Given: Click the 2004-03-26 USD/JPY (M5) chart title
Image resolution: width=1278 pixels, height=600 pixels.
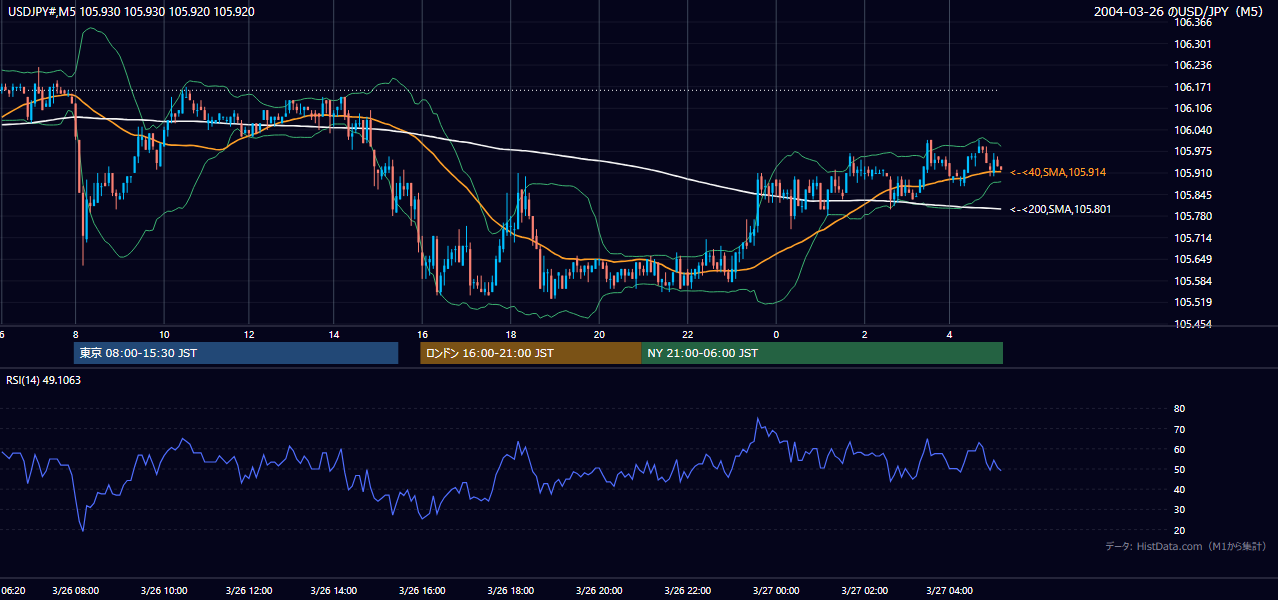Looking at the screenshot, I should 1179,12.
